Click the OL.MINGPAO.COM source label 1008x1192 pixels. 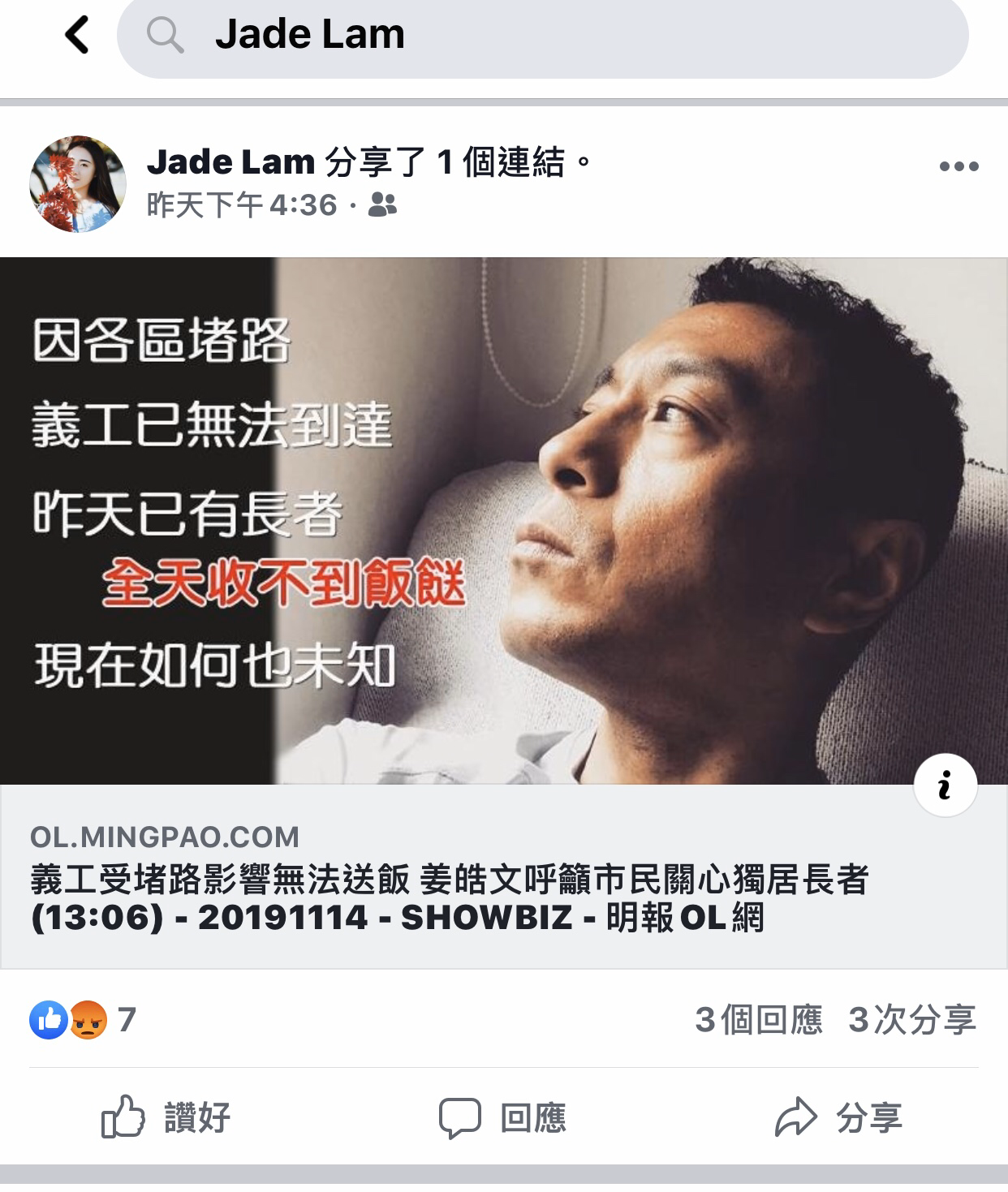tap(165, 837)
